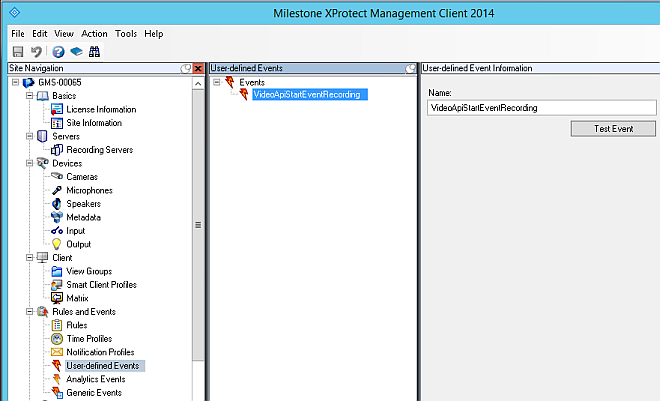Open Time Profiles clock icon

[57, 339]
